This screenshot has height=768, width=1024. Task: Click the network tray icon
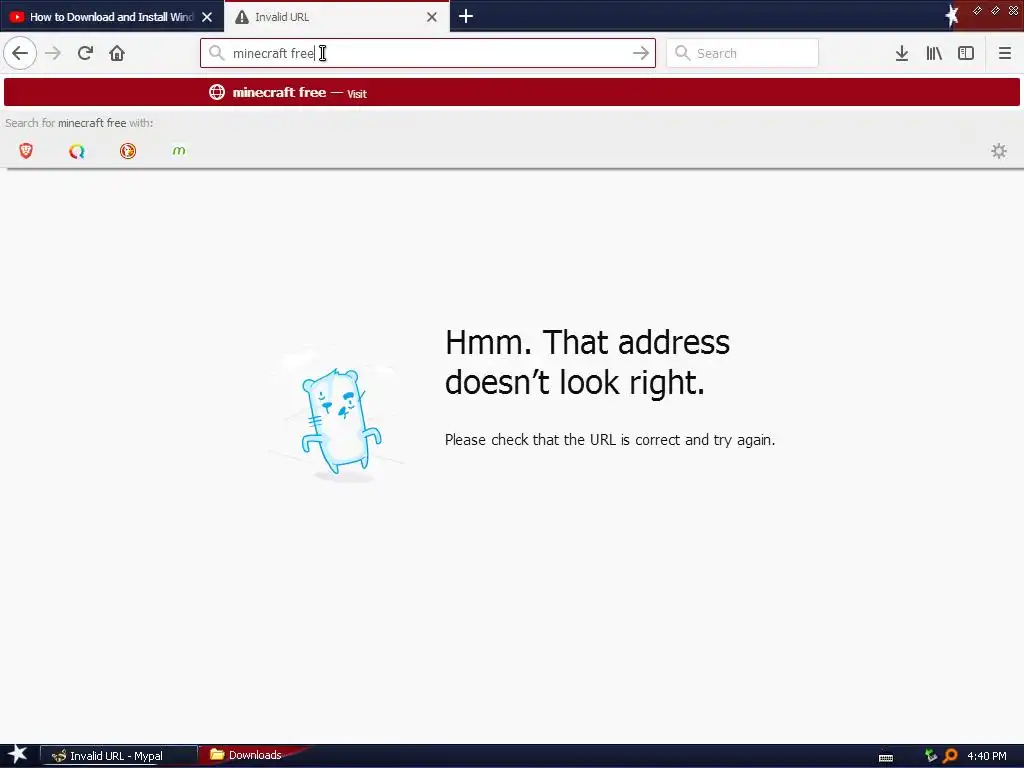coord(931,756)
